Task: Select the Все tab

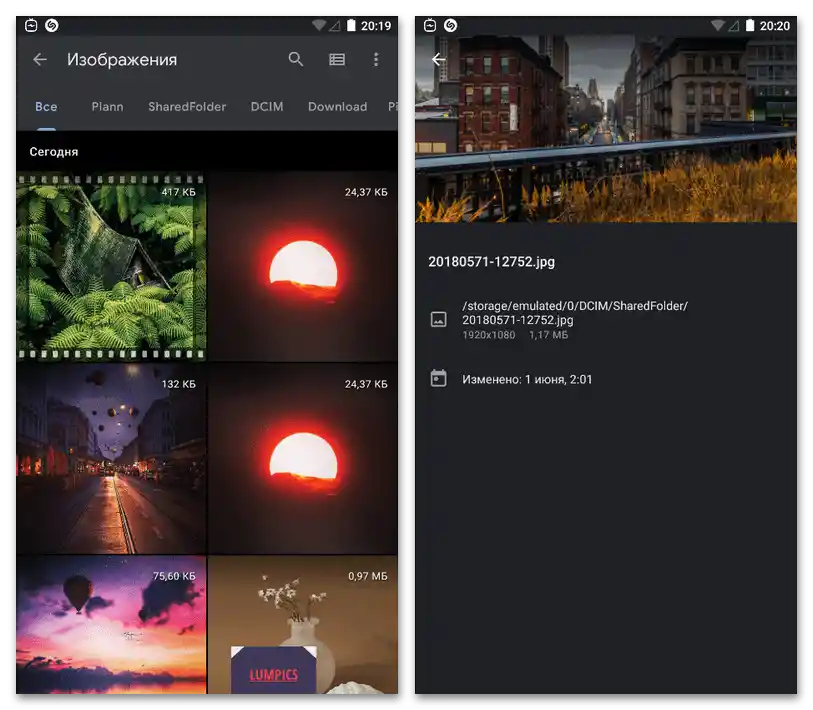Action: pos(46,107)
